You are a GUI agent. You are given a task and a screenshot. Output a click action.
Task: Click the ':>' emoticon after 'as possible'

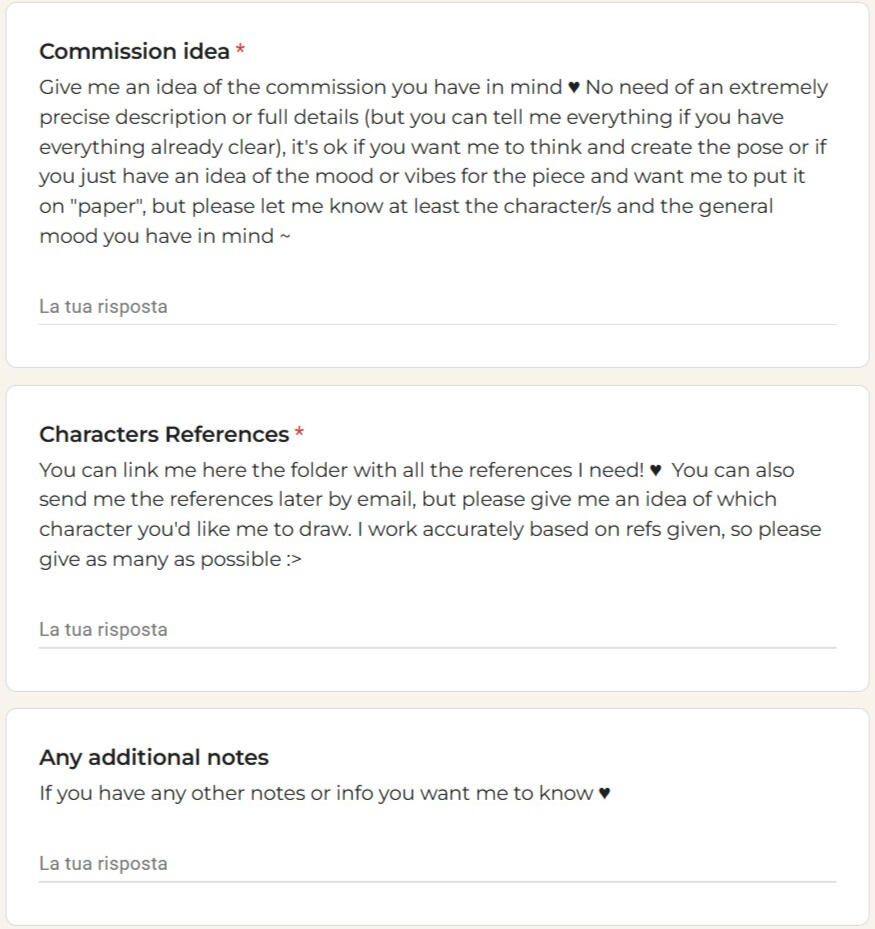point(294,560)
